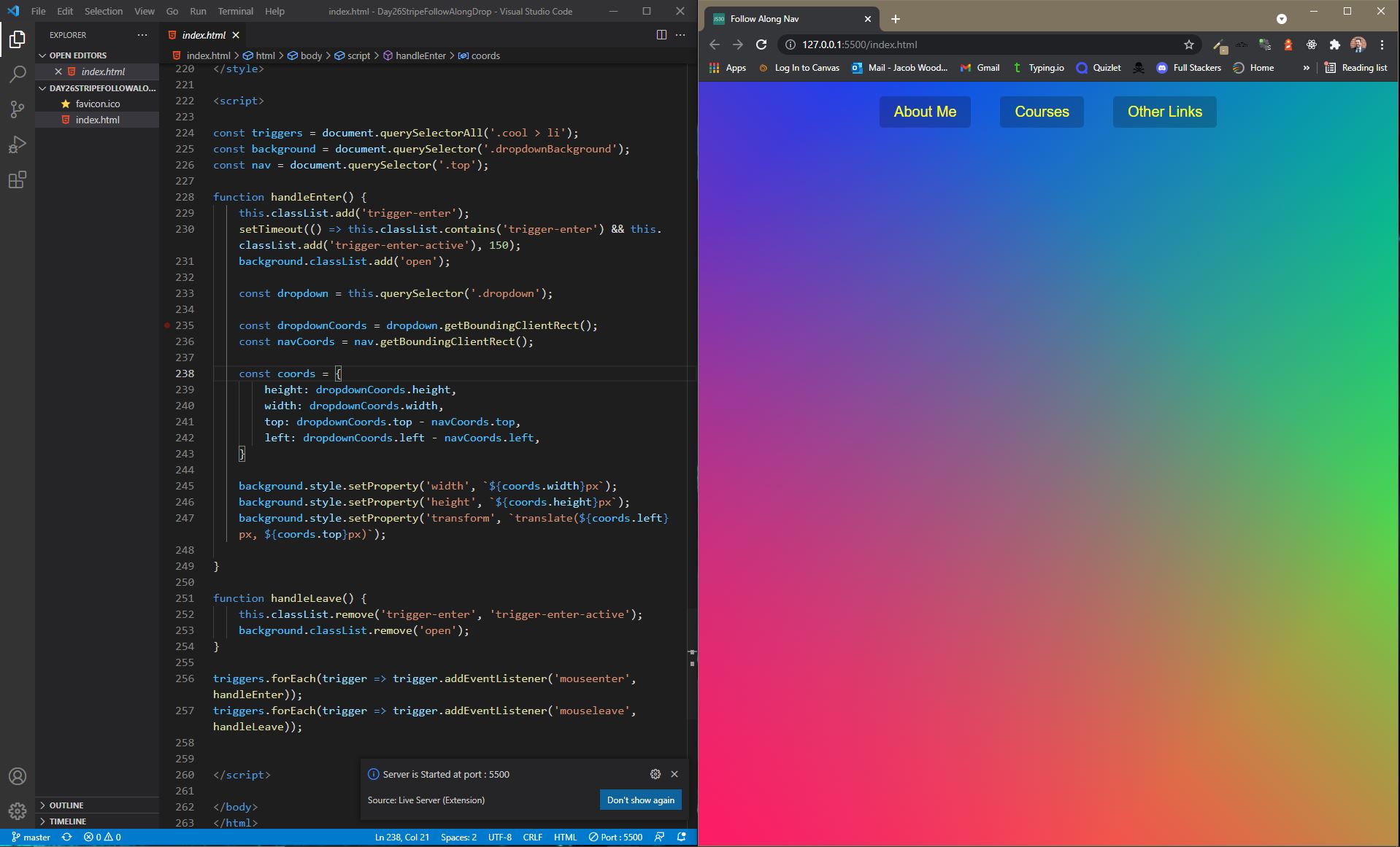Change end of line sequence CRLF
Screen dimensions: 1400x847
[533, 837]
